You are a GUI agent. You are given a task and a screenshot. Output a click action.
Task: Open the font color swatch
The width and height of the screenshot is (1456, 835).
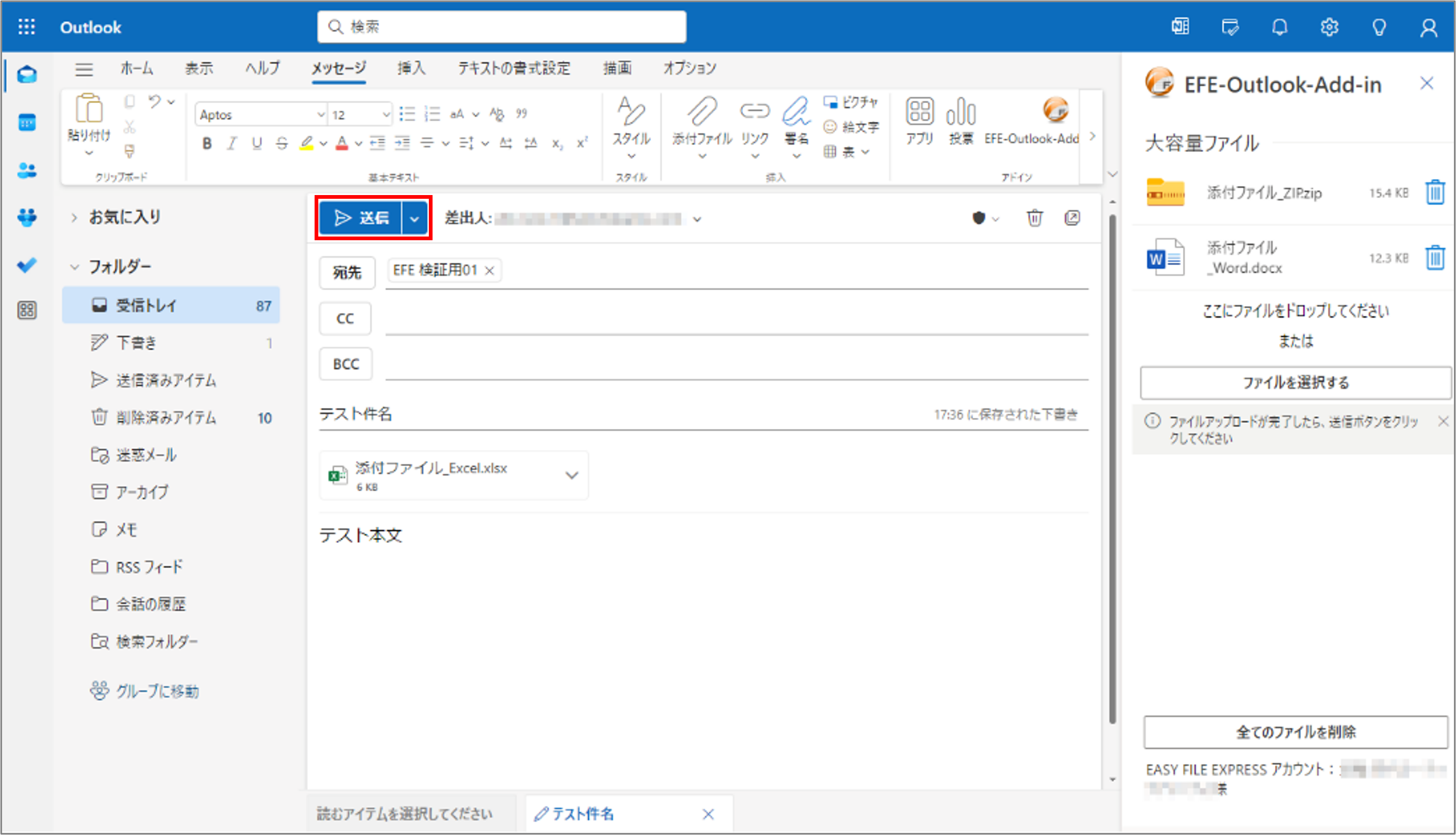(342, 144)
